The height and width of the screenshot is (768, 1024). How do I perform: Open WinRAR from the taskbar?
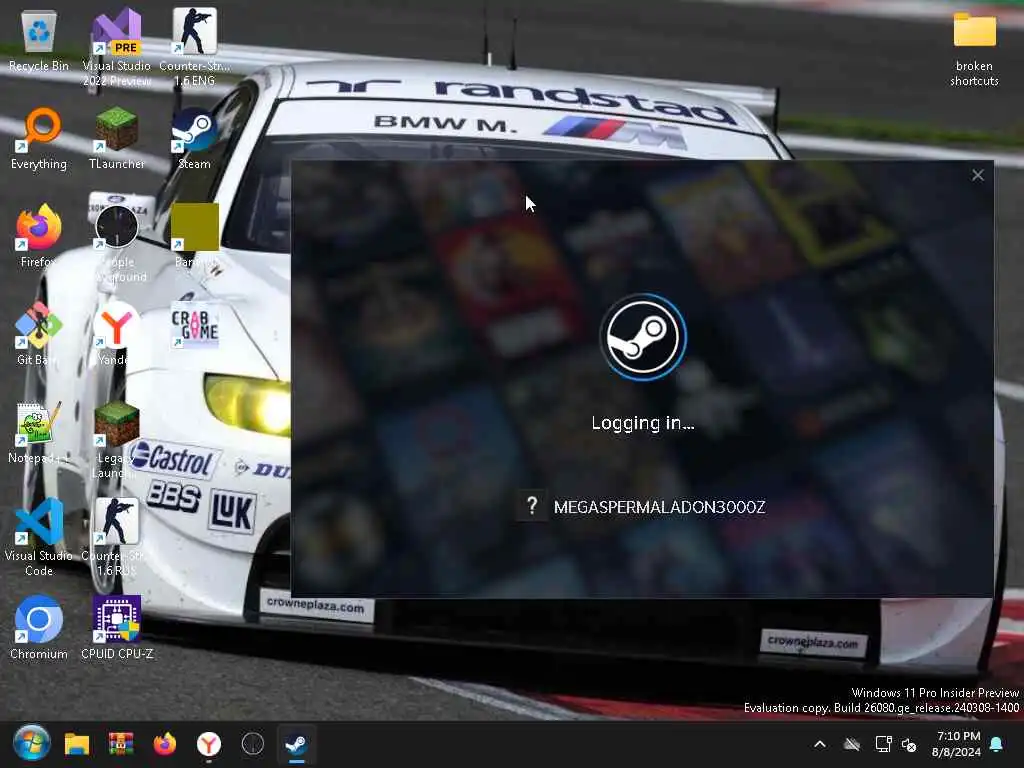click(x=121, y=744)
